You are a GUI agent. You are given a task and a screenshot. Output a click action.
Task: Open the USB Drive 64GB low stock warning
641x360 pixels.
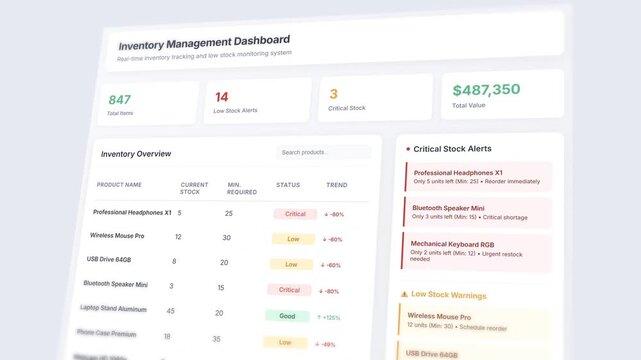pos(473,351)
